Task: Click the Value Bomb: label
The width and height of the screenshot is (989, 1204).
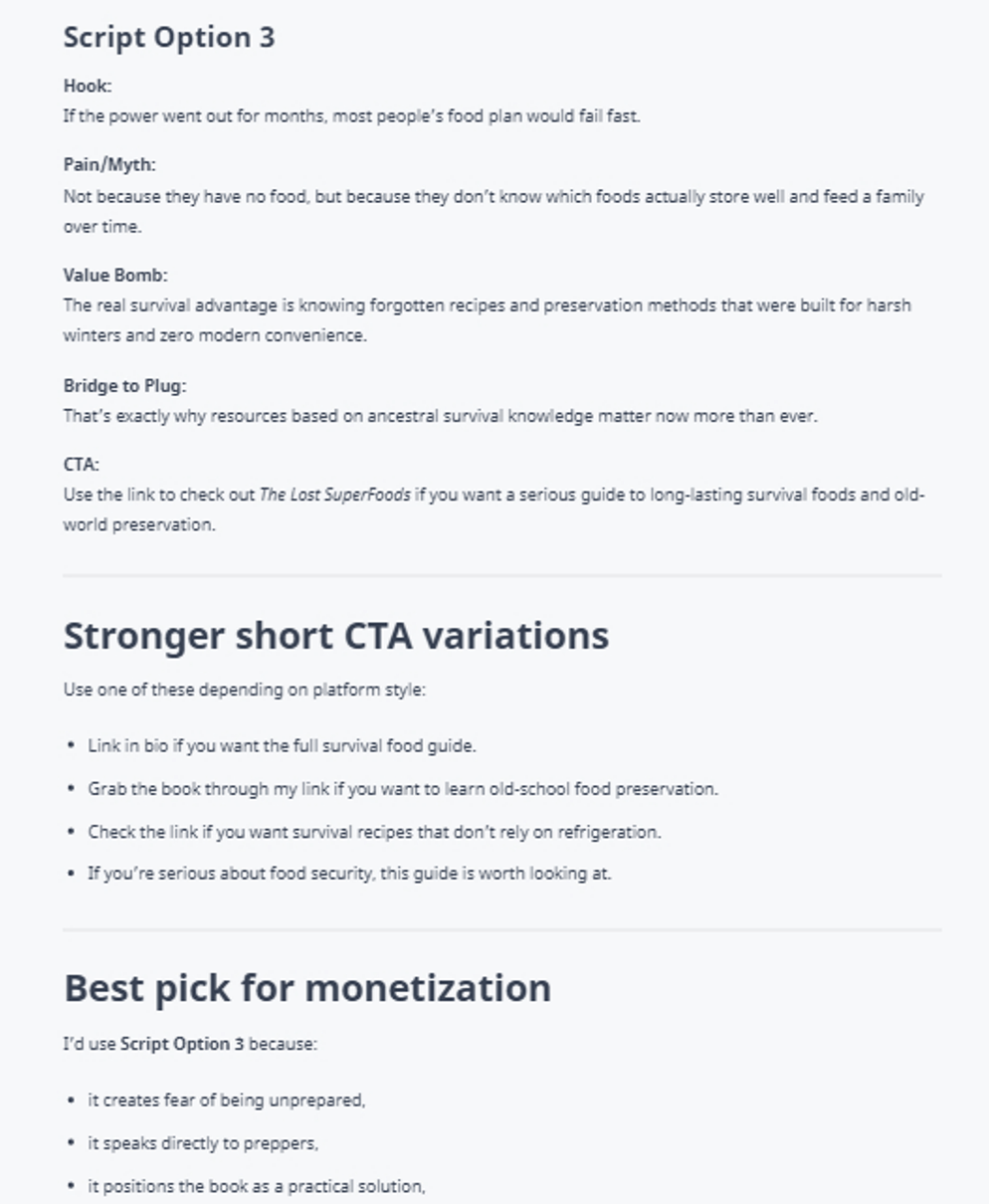Action: click(x=115, y=276)
